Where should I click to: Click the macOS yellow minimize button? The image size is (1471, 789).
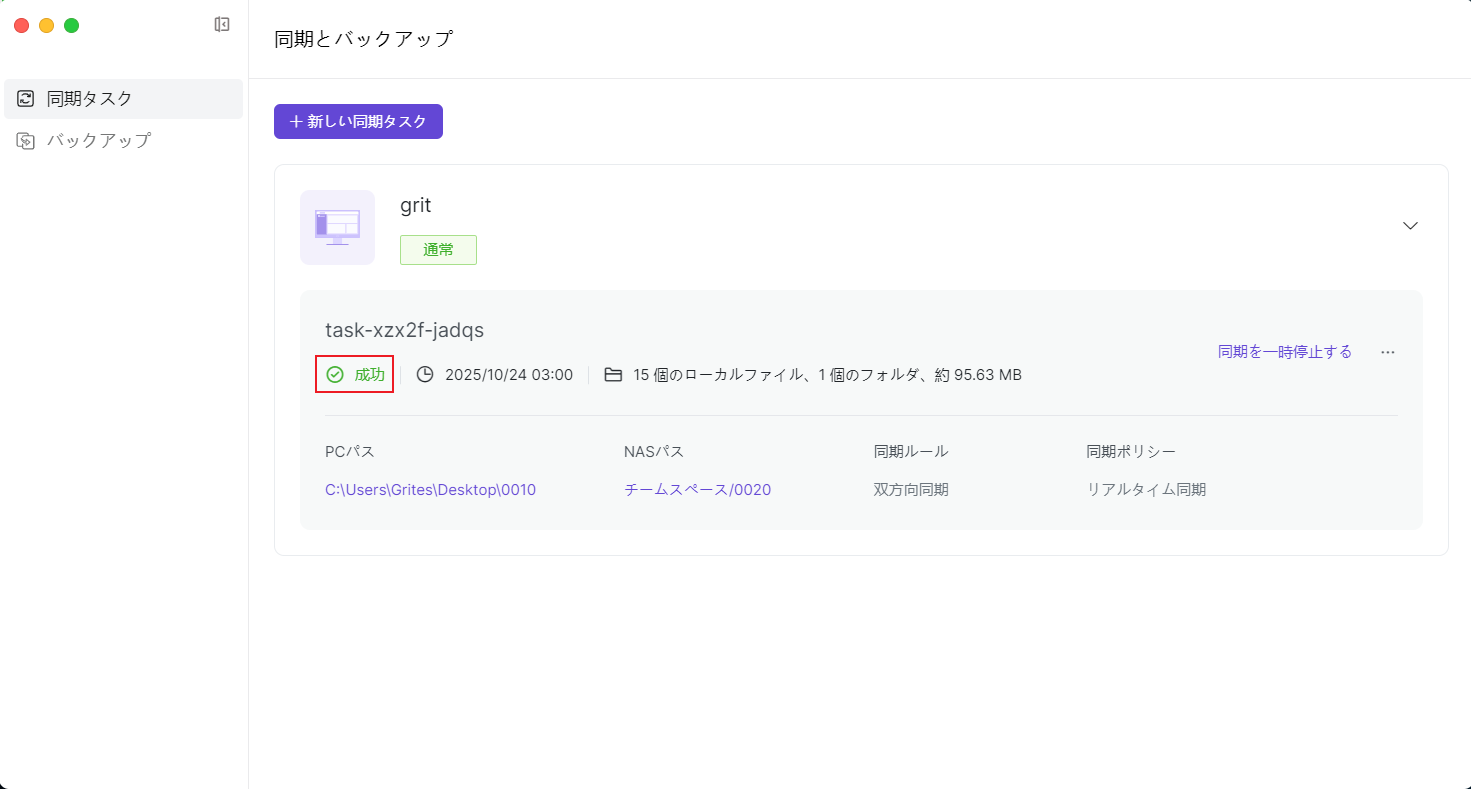[x=46, y=25]
